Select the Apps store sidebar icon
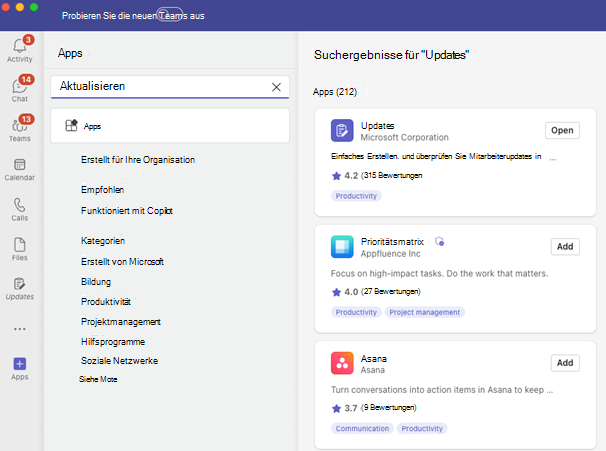606x451 pixels. [x=20, y=368]
